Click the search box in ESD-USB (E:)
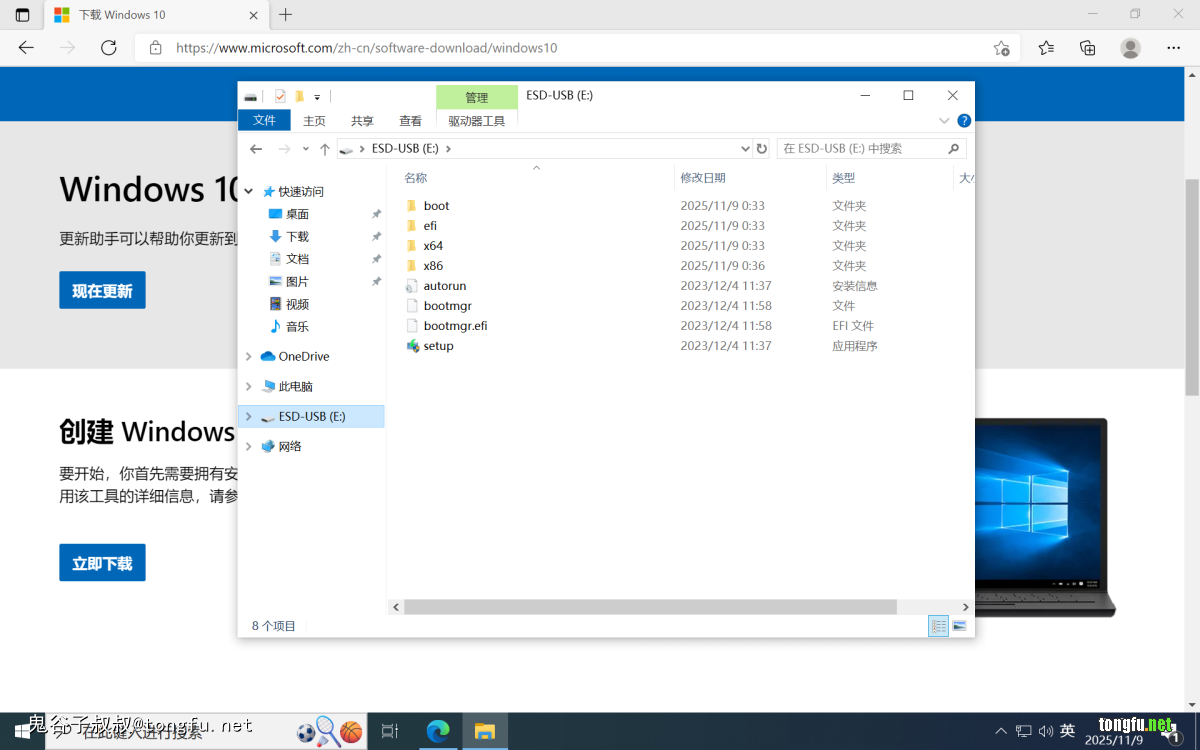This screenshot has height=750, width=1200. click(862, 148)
